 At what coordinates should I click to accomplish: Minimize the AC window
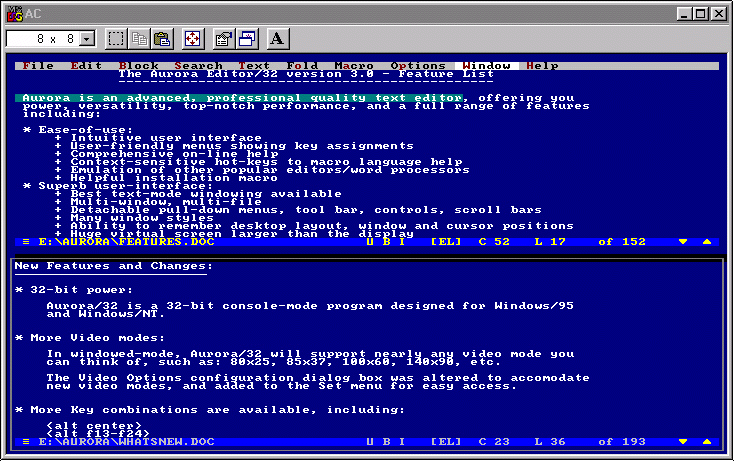684,14
